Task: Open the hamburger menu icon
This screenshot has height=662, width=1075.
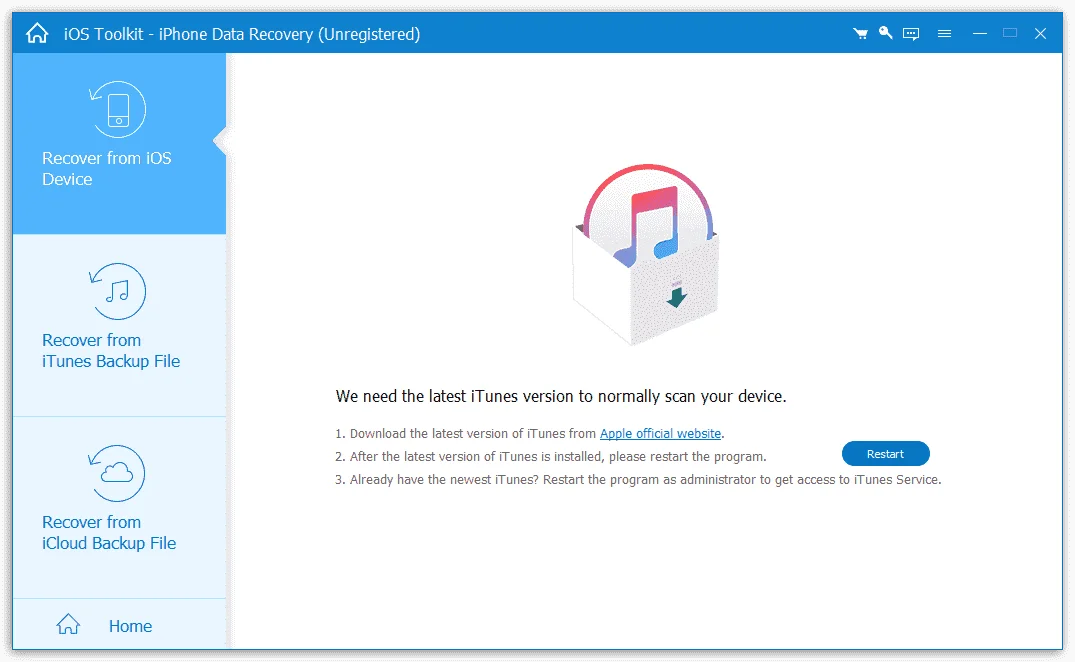Action: click(944, 34)
